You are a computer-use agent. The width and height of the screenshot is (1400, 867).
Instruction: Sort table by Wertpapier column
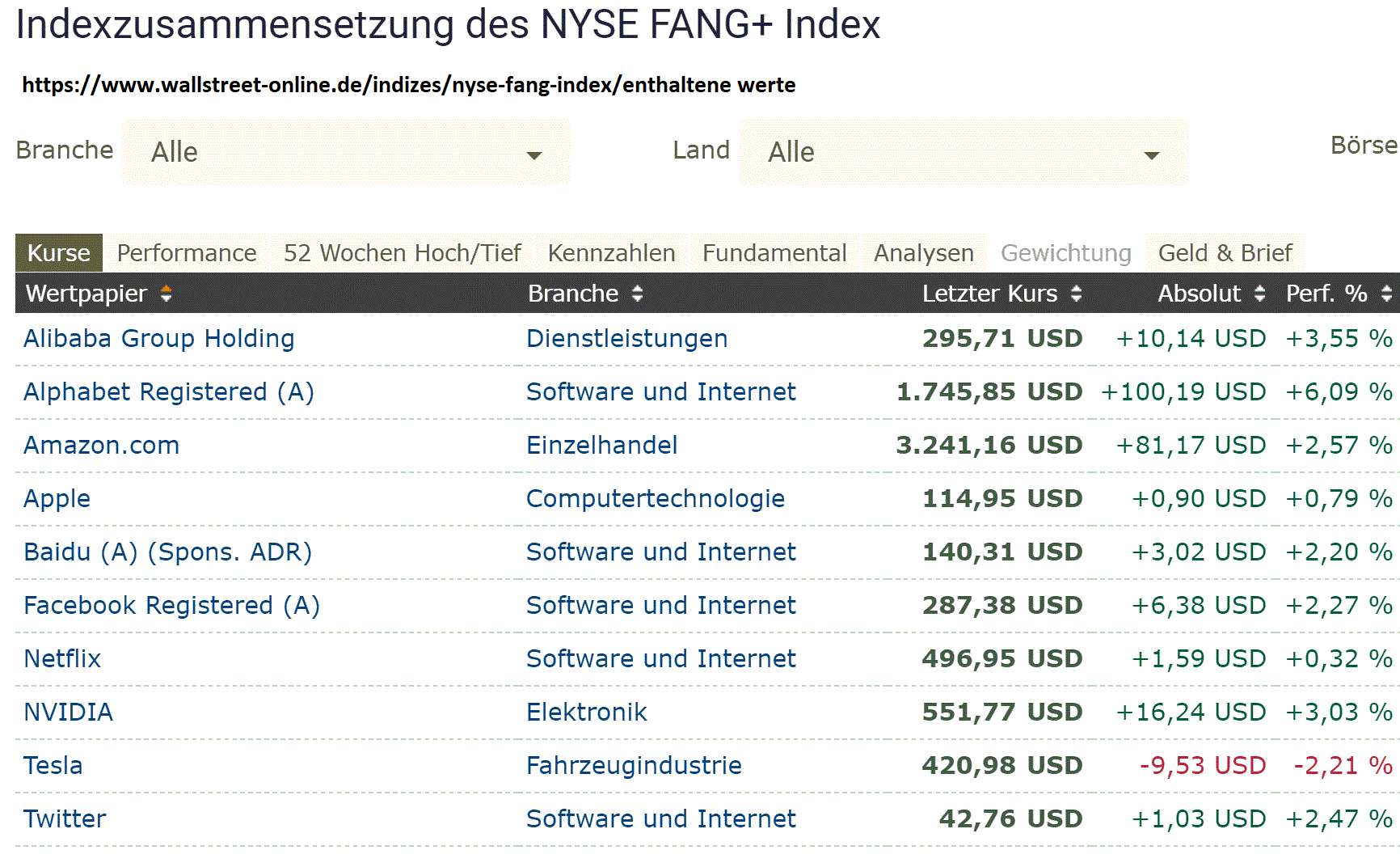click(167, 294)
